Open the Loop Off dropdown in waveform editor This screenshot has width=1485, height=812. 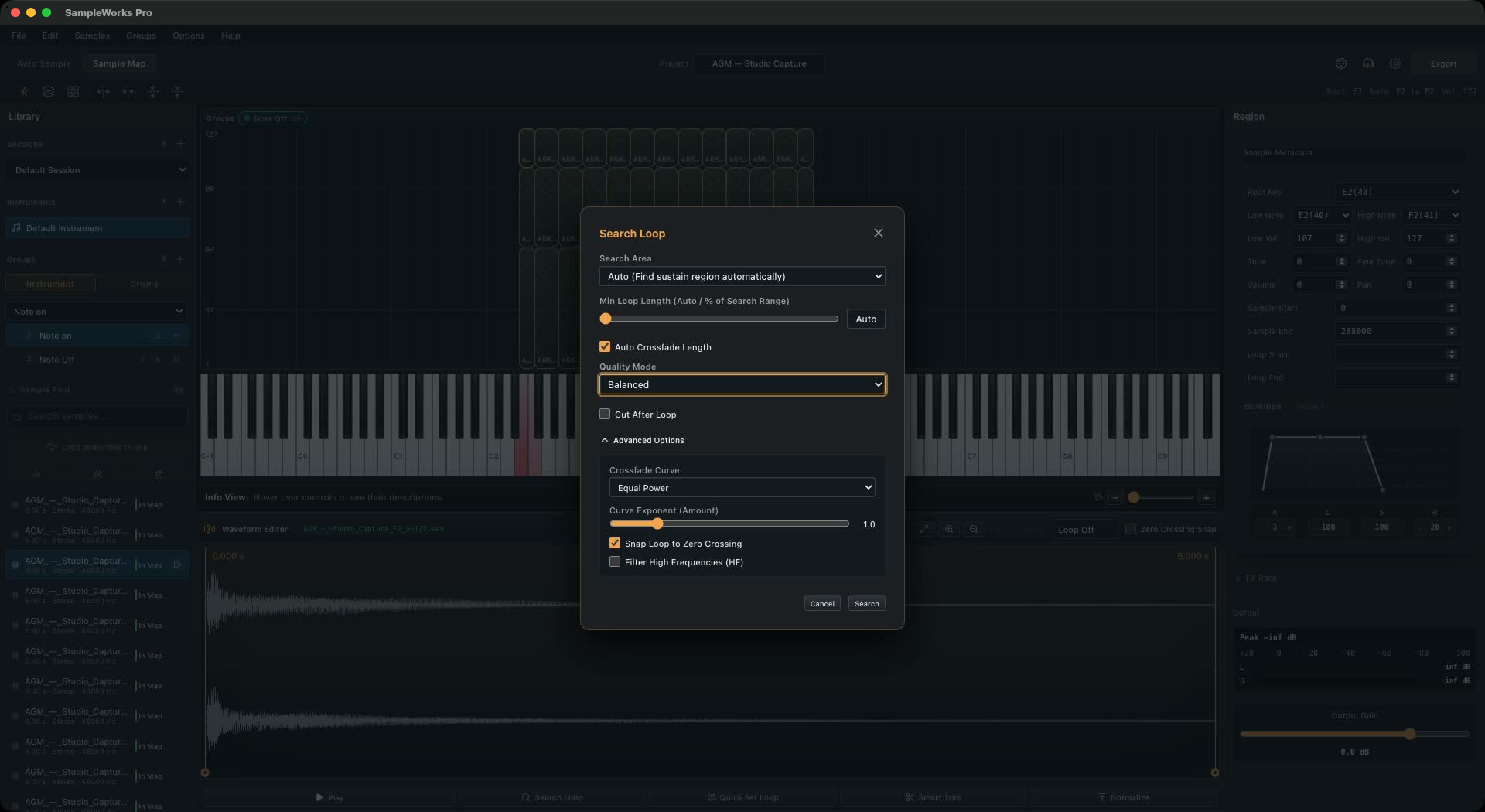pos(1085,529)
